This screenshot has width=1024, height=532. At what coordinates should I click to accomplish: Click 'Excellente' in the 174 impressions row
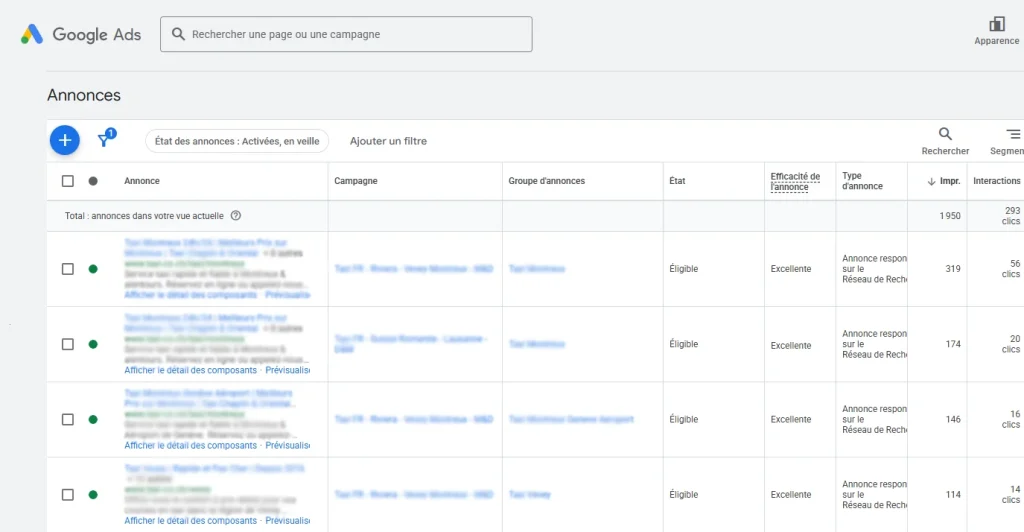point(791,345)
